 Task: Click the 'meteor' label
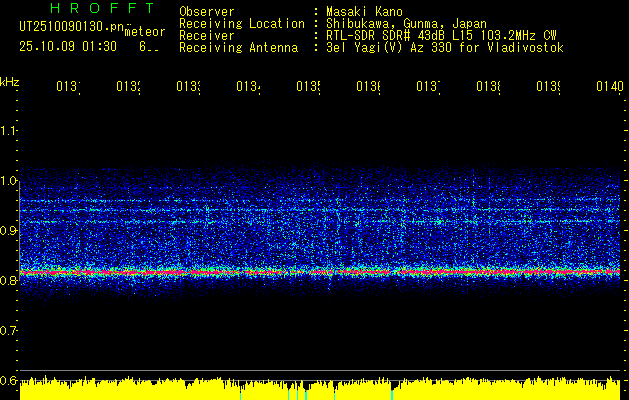[144, 31]
